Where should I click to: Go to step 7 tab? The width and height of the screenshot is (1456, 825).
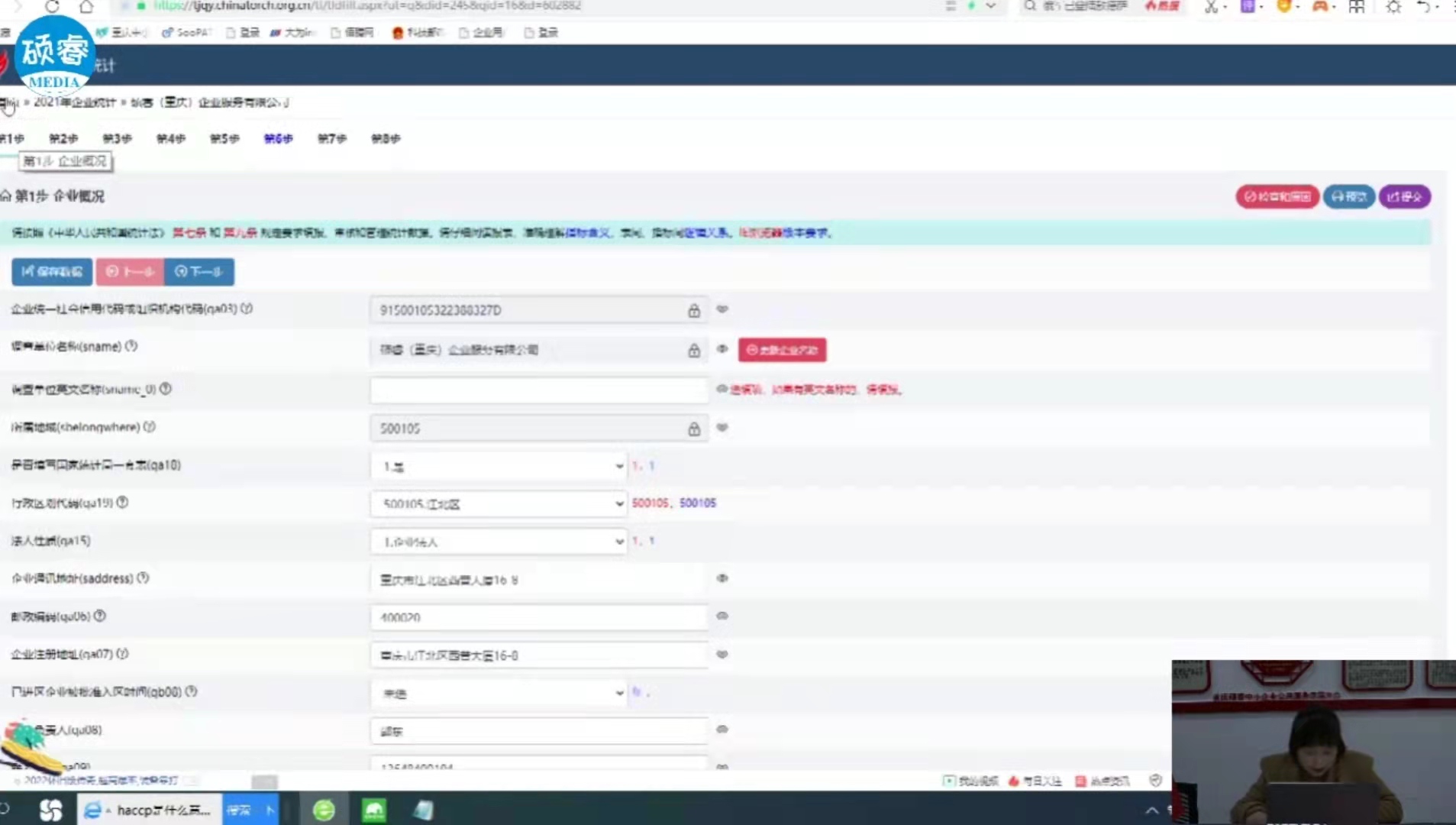[332, 138]
